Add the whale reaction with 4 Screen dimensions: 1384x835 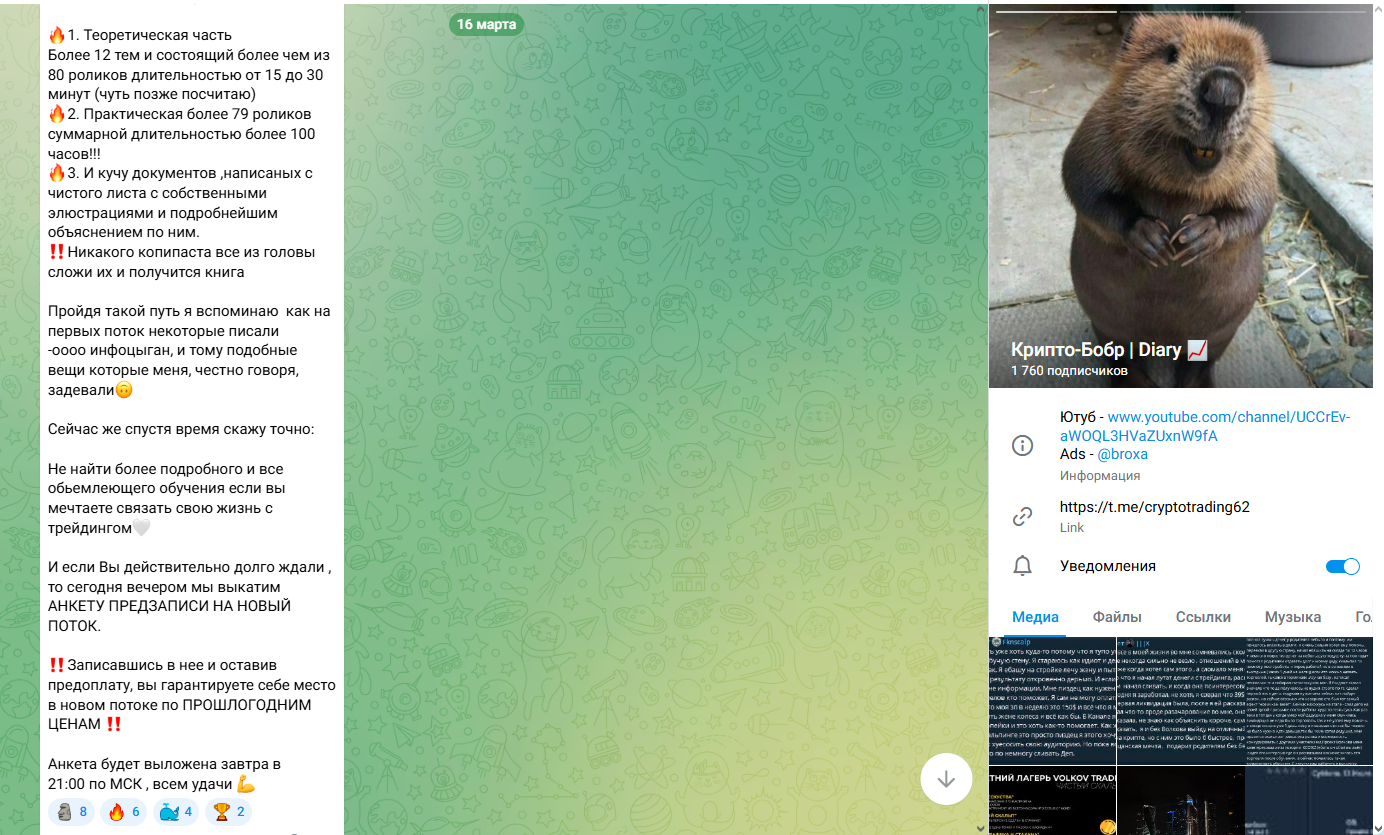pyautogui.click(x=176, y=812)
